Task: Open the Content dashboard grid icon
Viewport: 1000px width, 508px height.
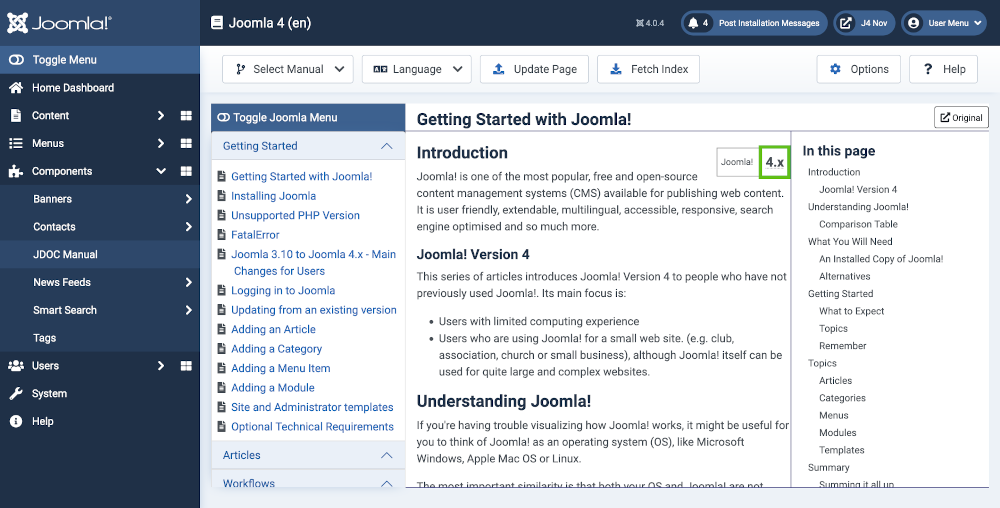Action: [186, 115]
